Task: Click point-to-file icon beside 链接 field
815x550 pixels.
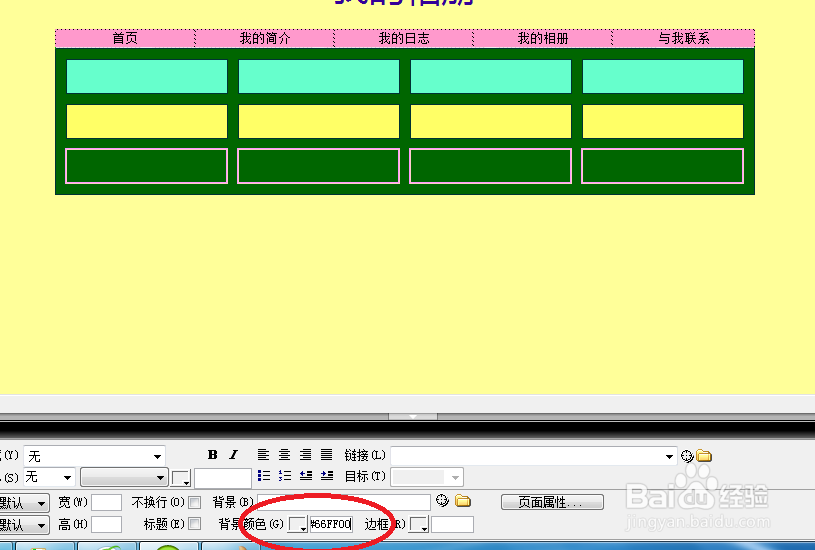Action: click(x=687, y=456)
